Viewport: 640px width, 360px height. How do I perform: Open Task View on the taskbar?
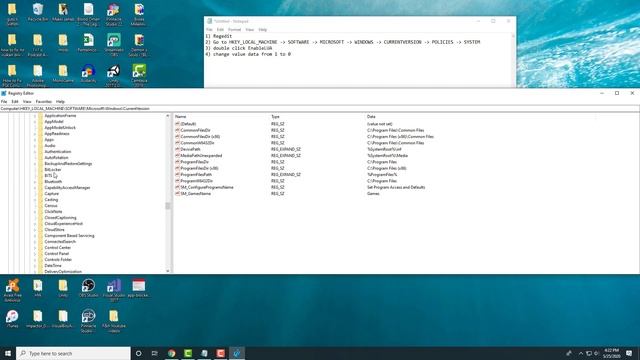click(x=155, y=353)
